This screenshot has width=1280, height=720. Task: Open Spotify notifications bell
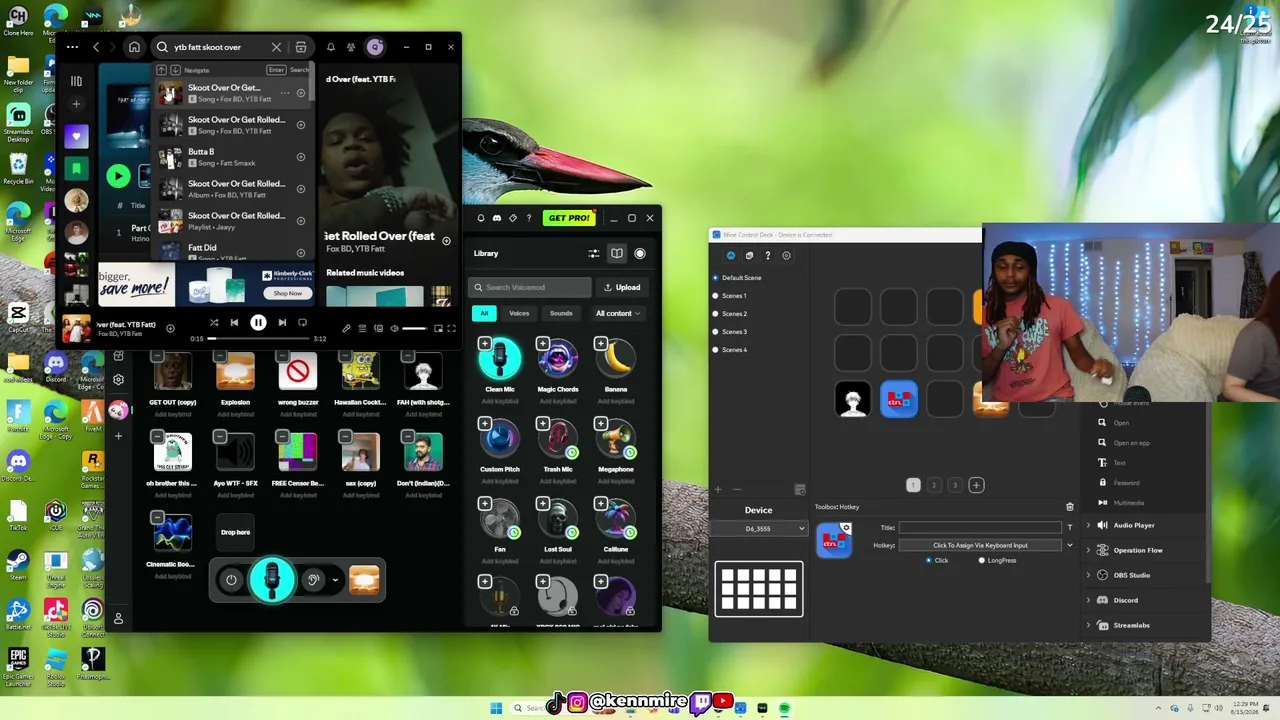click(x=331, y=47)
